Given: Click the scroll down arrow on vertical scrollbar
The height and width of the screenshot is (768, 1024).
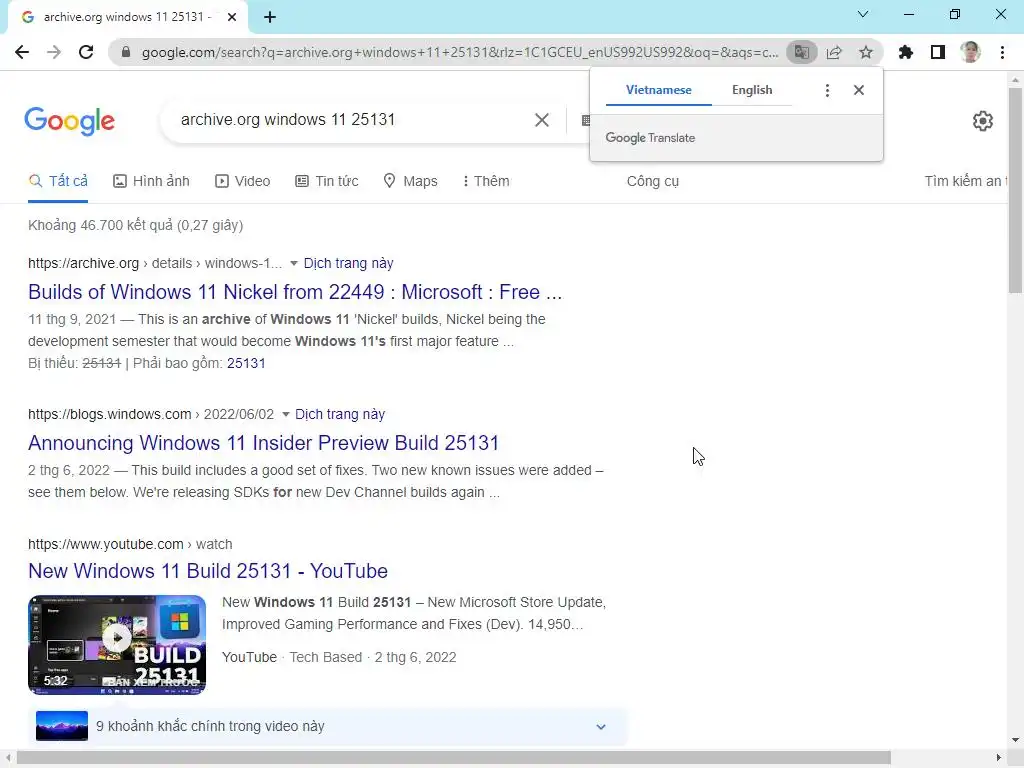Looking at the screenshot, I should pyautogui.click(x=1015, y=741).
